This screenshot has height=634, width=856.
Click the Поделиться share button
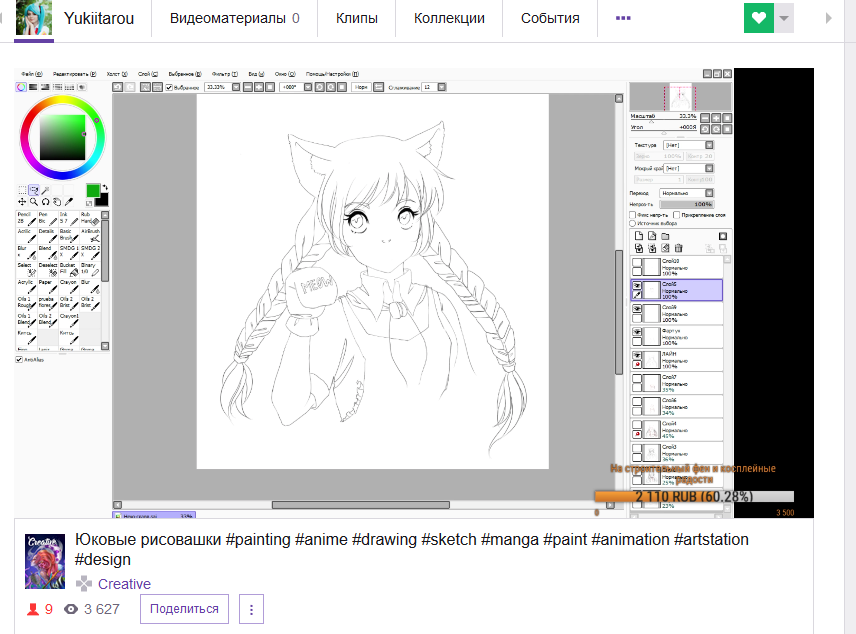pyautogui.click(x=184, y=609)
